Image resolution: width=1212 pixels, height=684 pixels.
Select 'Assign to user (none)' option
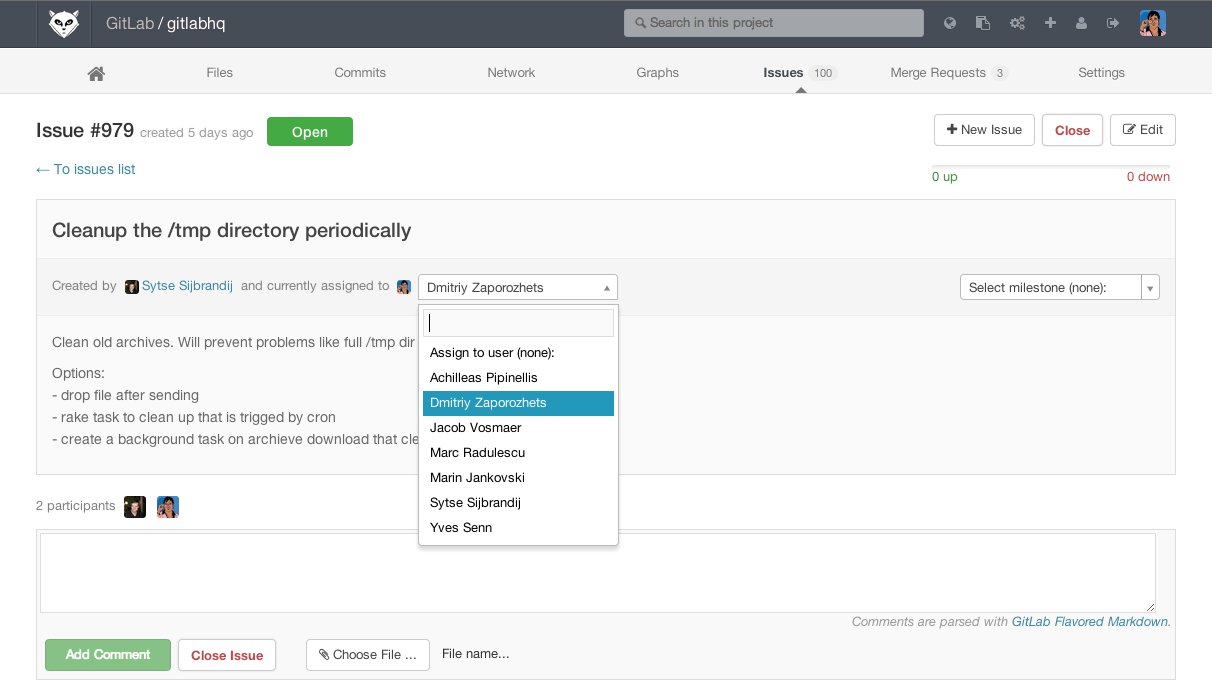[492, 353]
